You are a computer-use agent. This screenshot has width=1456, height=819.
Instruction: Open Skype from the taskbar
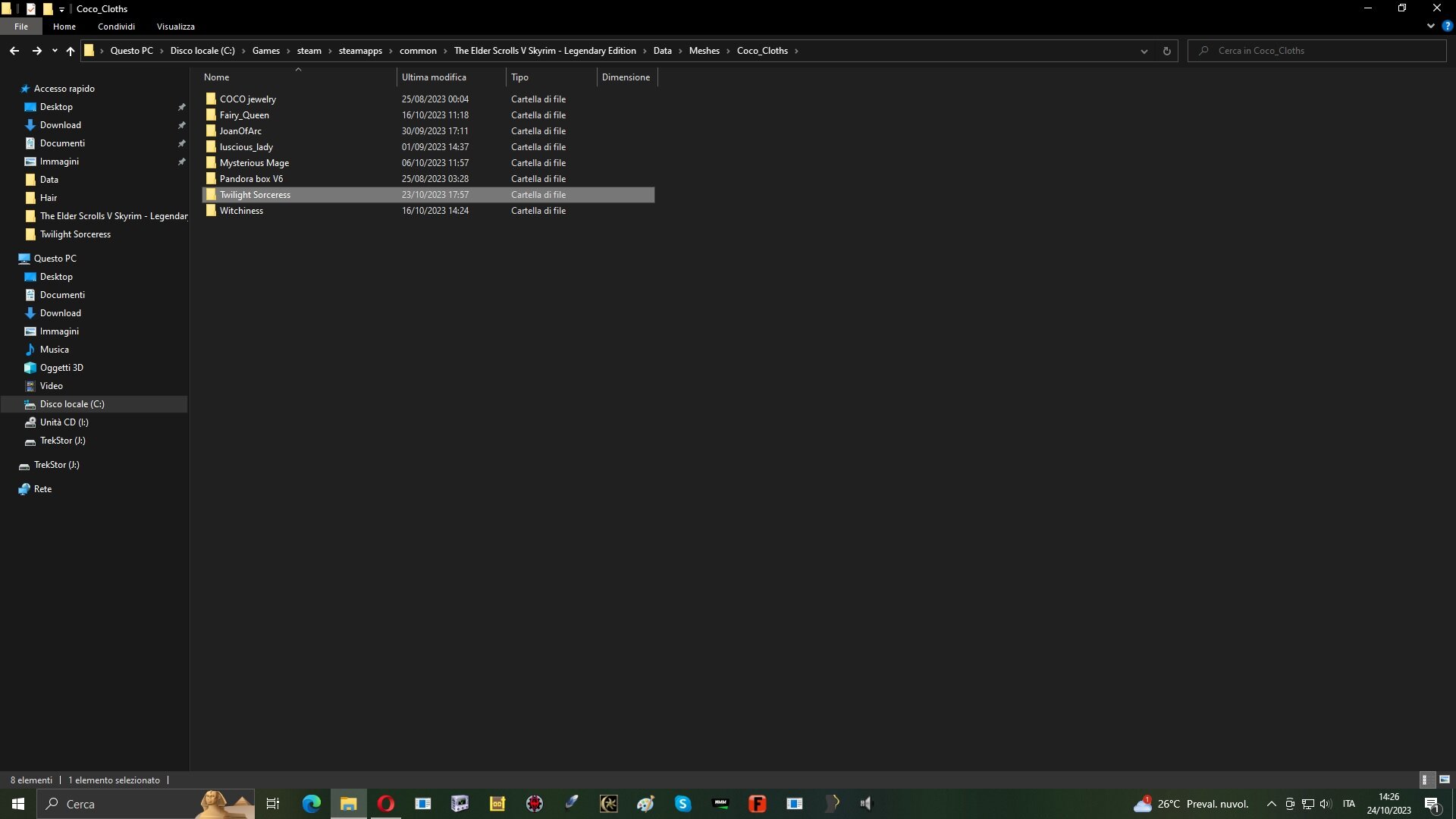pos(683,803)
